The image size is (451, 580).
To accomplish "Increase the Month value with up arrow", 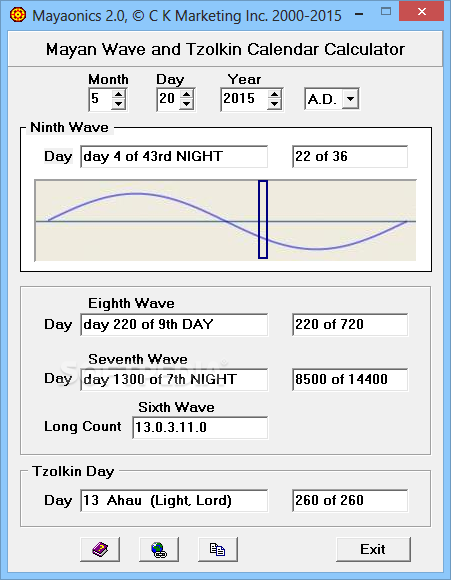I will point(118,95).
